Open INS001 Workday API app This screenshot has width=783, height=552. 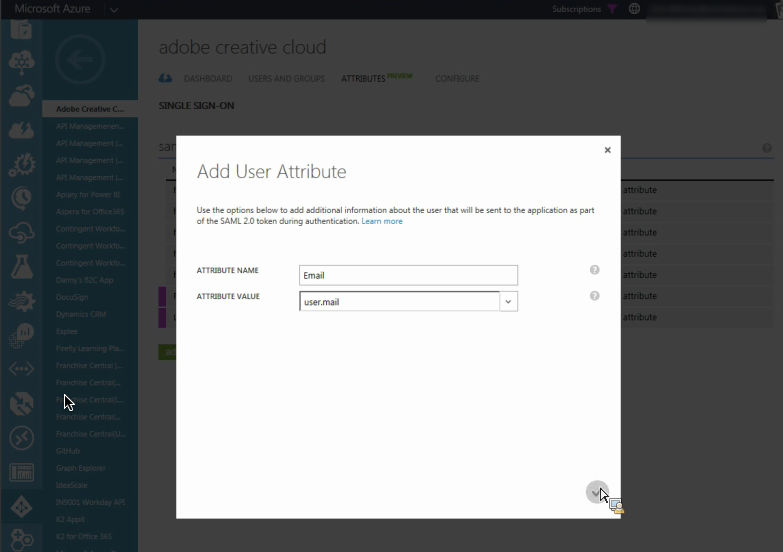pos(90,502)
